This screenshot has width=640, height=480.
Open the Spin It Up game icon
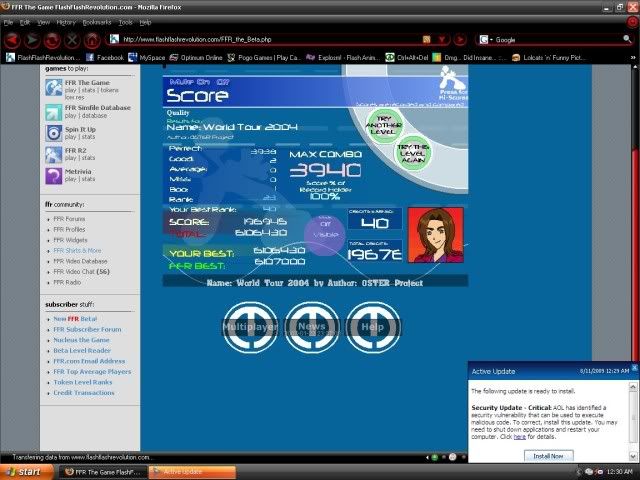[53, 131]
